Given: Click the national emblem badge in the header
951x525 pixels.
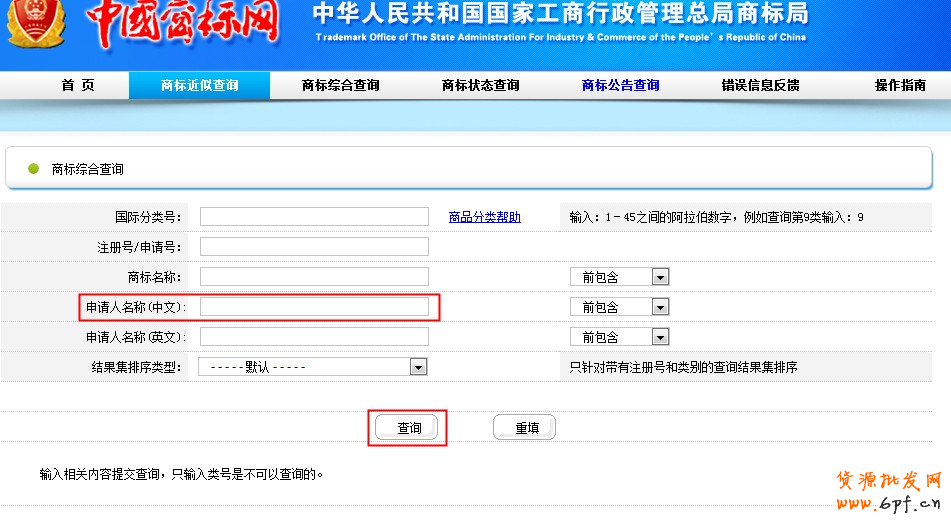Looking at the screenshot, I should (x=35, y=24).
